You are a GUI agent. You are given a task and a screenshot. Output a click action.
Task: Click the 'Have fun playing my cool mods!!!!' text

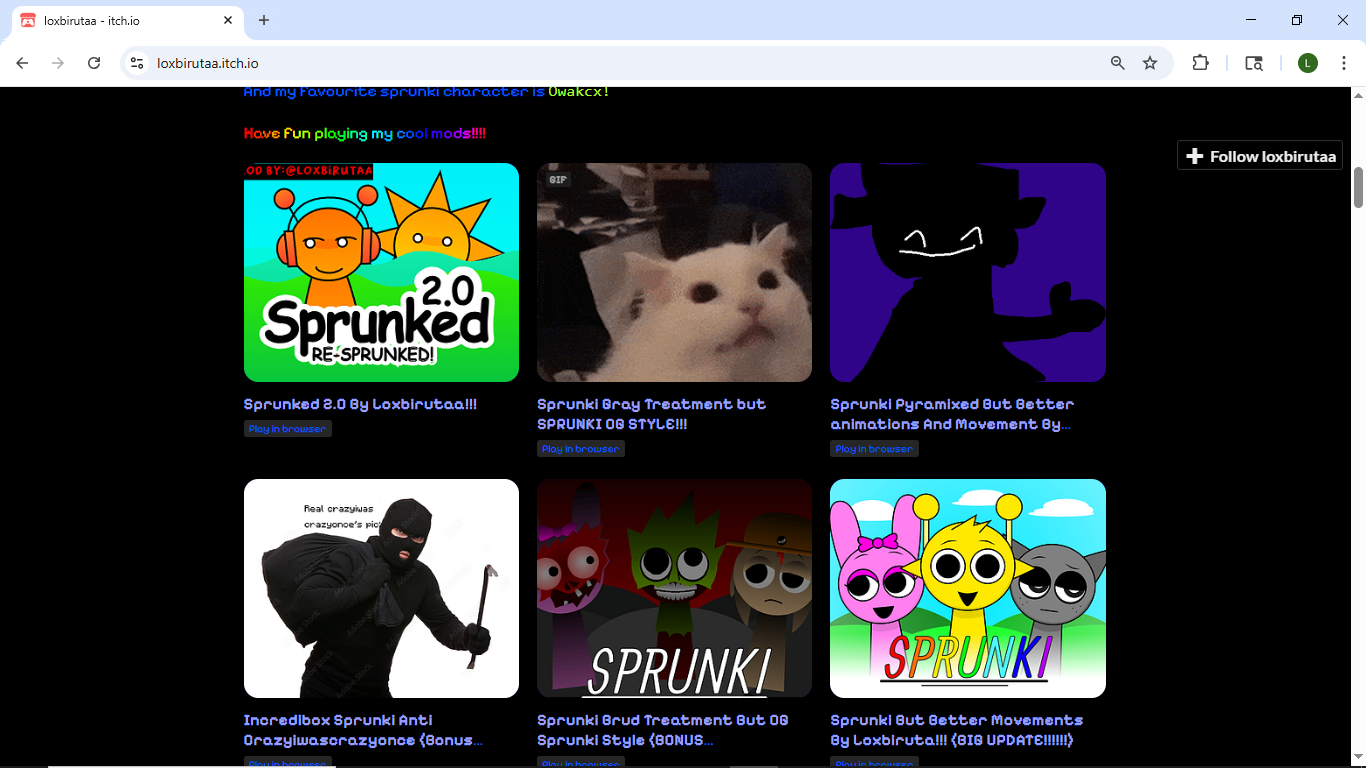coord(365,133)
